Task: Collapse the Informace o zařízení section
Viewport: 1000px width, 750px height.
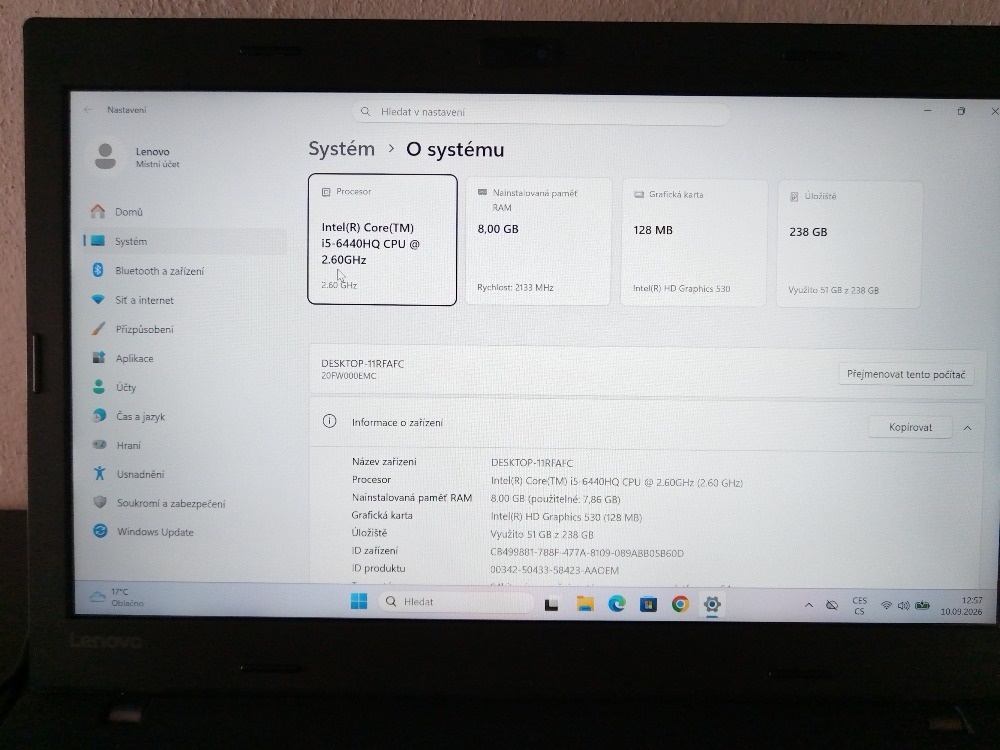Action: (967, 428)
